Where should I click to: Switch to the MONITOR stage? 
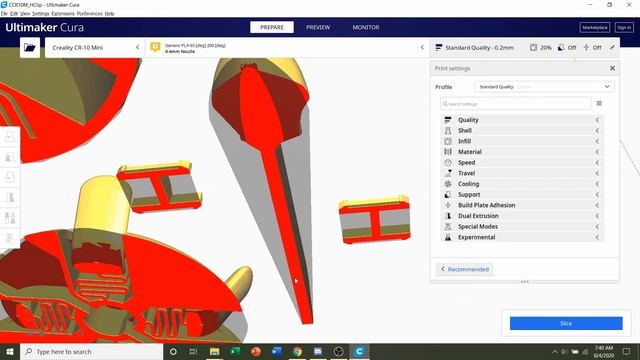point(366,27)
